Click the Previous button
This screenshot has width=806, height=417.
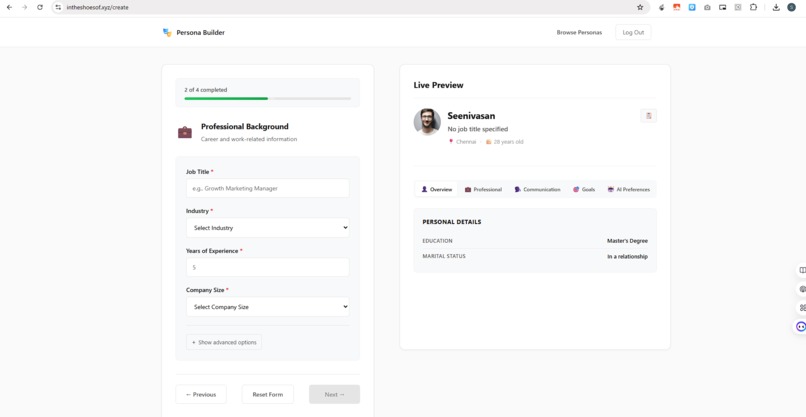coord(201,394)
